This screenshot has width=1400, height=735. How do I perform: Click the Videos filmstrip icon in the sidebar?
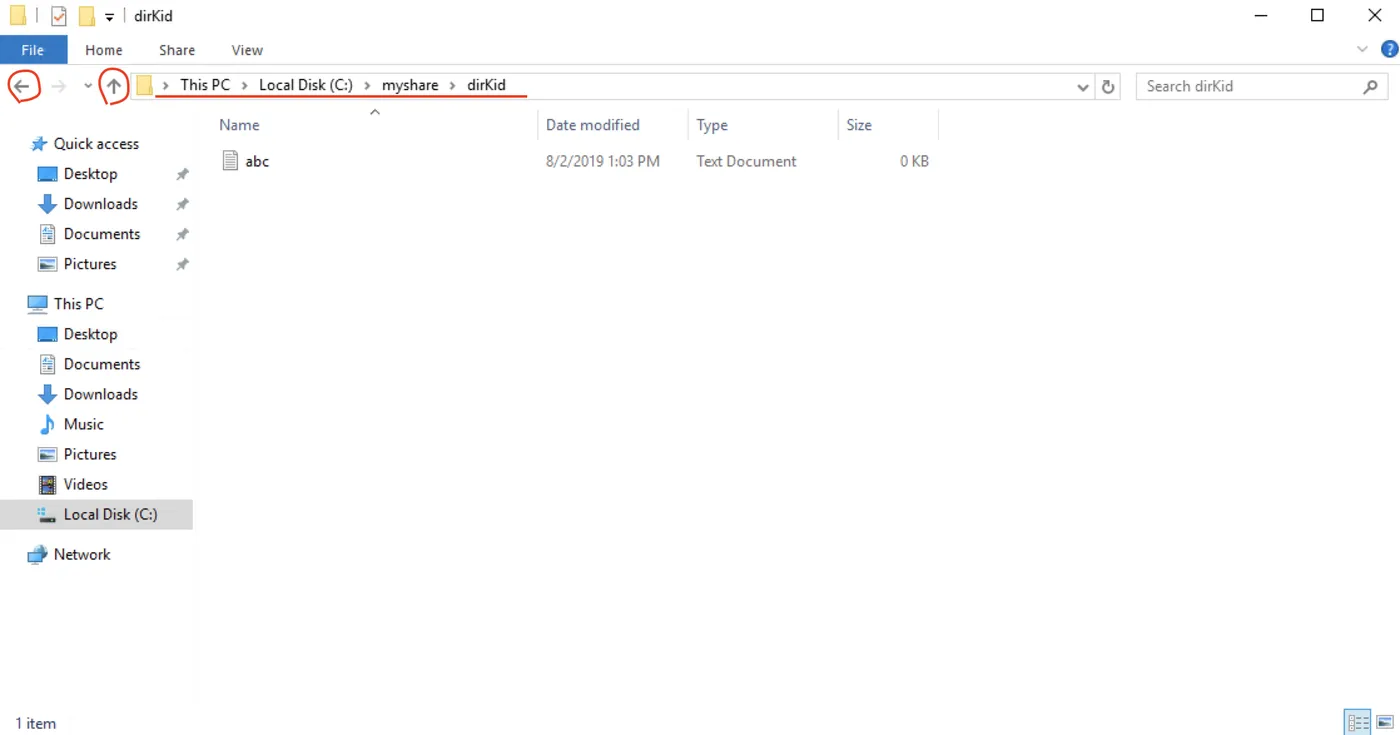click(47, 484)
